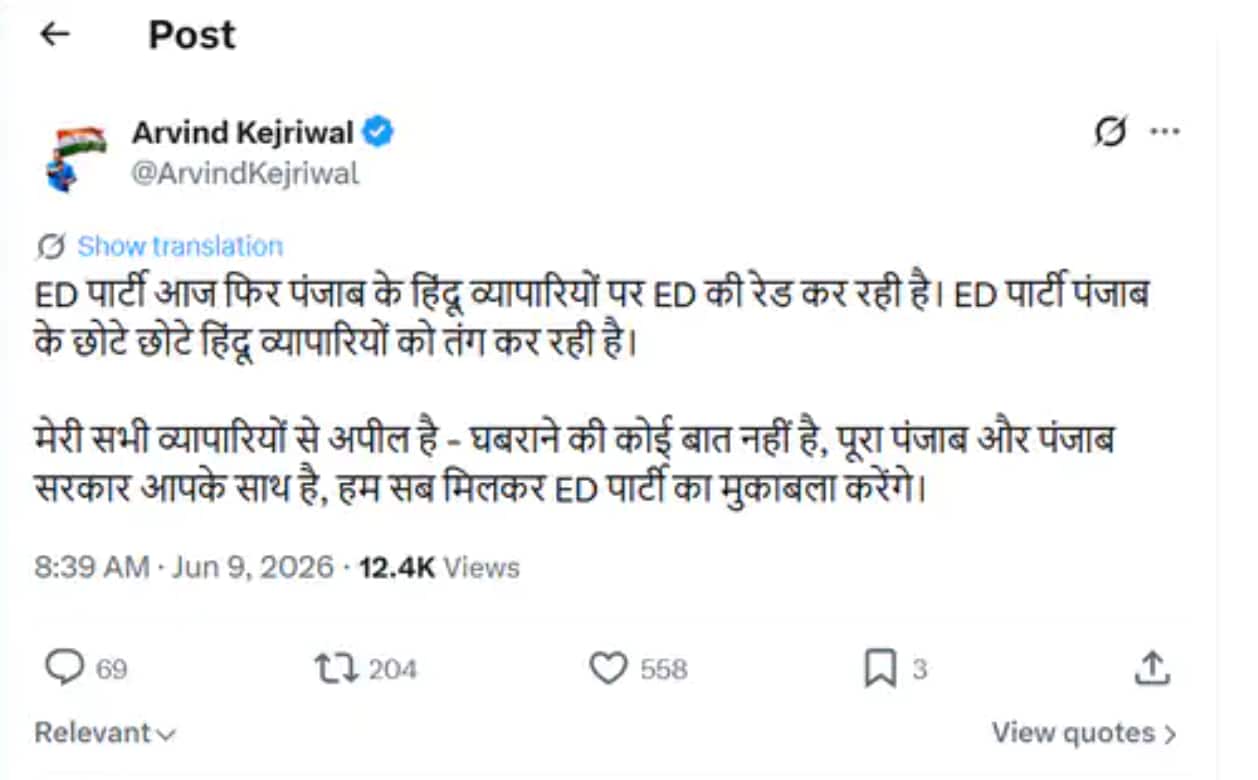Open the @ArvindKejriwal handle link
Viewport: 1258px width, 780px height.
click(x=245, y=174)
